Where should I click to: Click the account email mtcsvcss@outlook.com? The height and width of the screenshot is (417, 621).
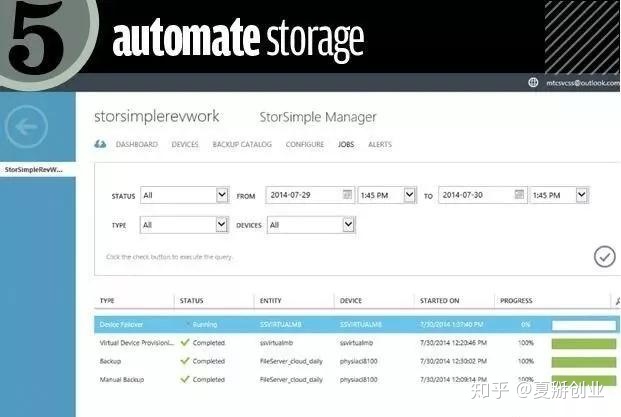point(580,81)
